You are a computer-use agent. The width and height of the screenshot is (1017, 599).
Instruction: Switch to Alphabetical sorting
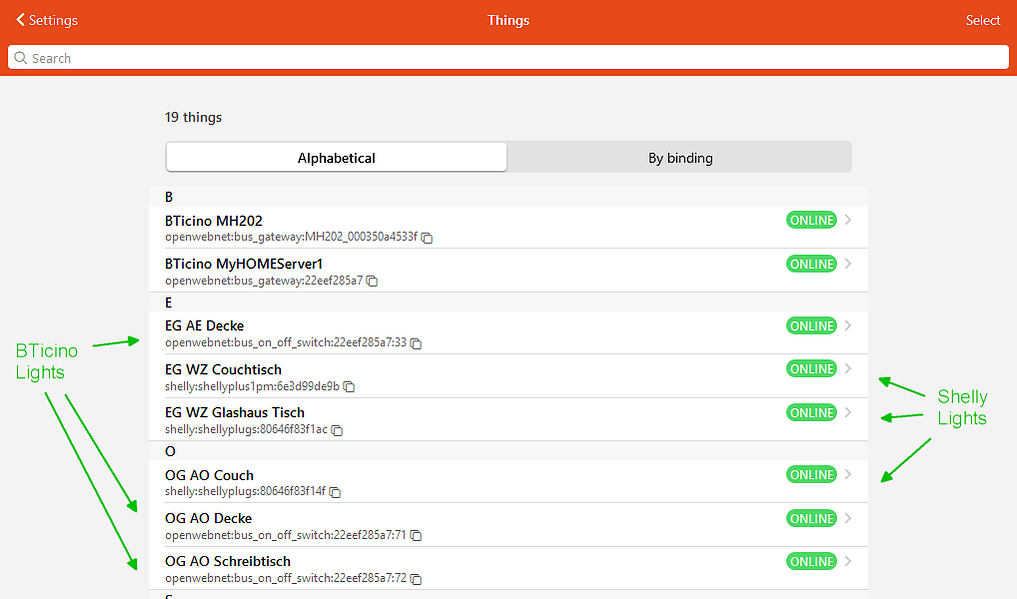[336, 158]
